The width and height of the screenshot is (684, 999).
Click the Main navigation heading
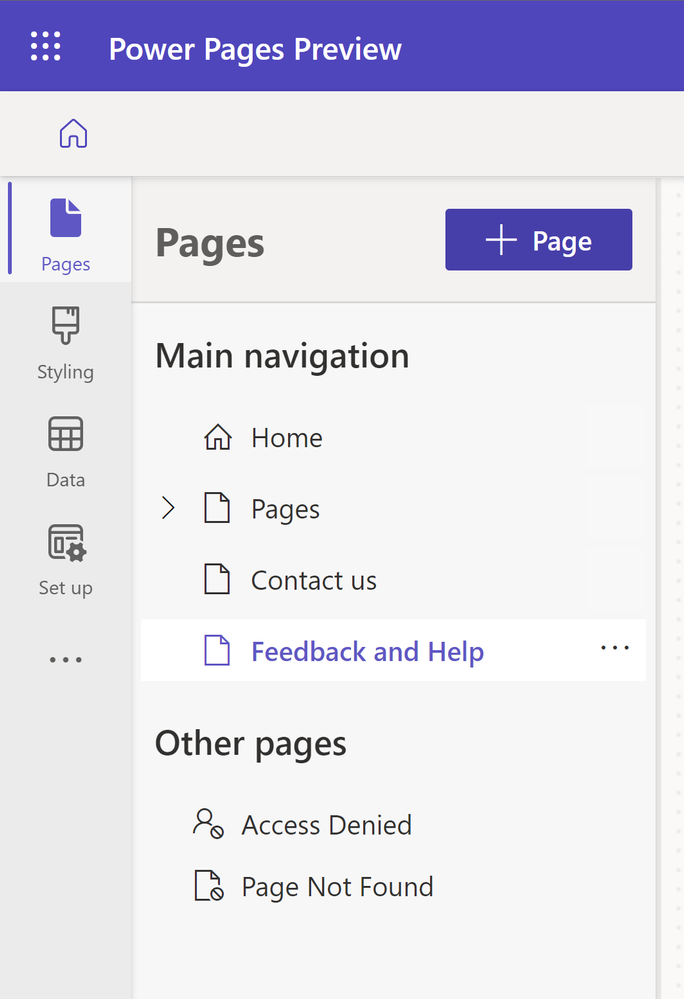(283, 356)
